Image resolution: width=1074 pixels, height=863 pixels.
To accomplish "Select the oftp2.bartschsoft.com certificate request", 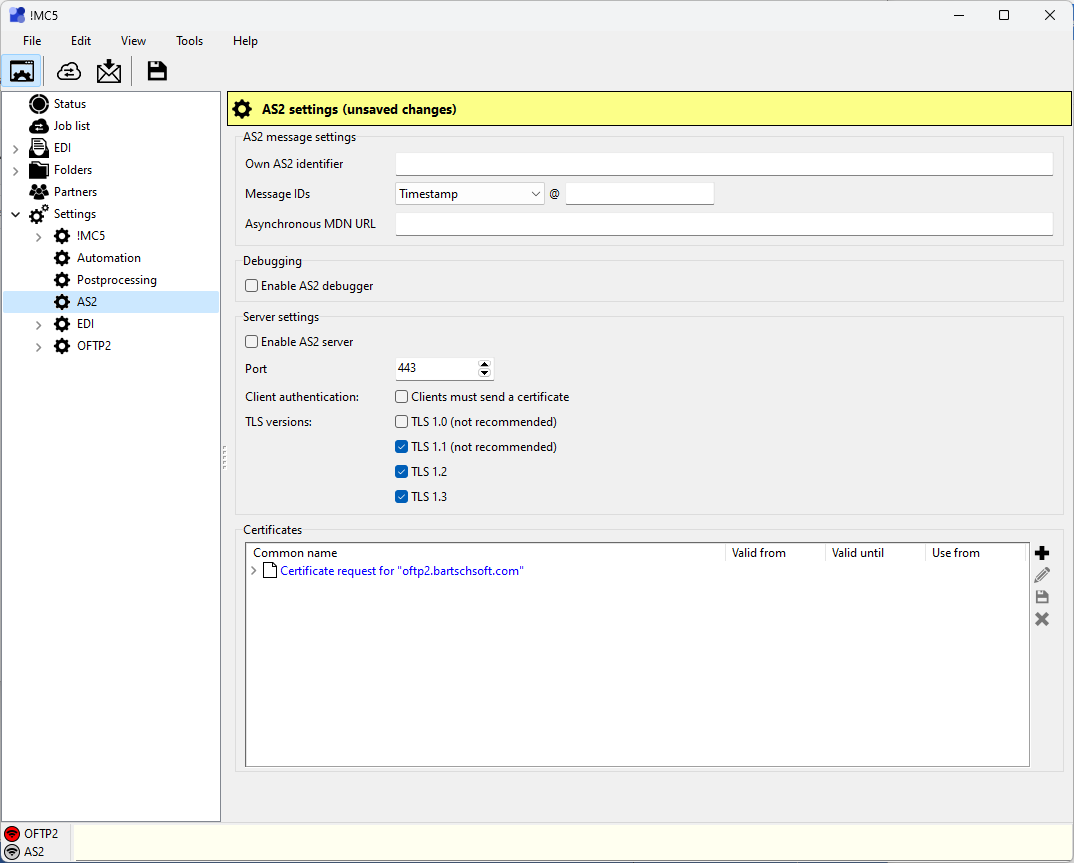I will 402,571.
